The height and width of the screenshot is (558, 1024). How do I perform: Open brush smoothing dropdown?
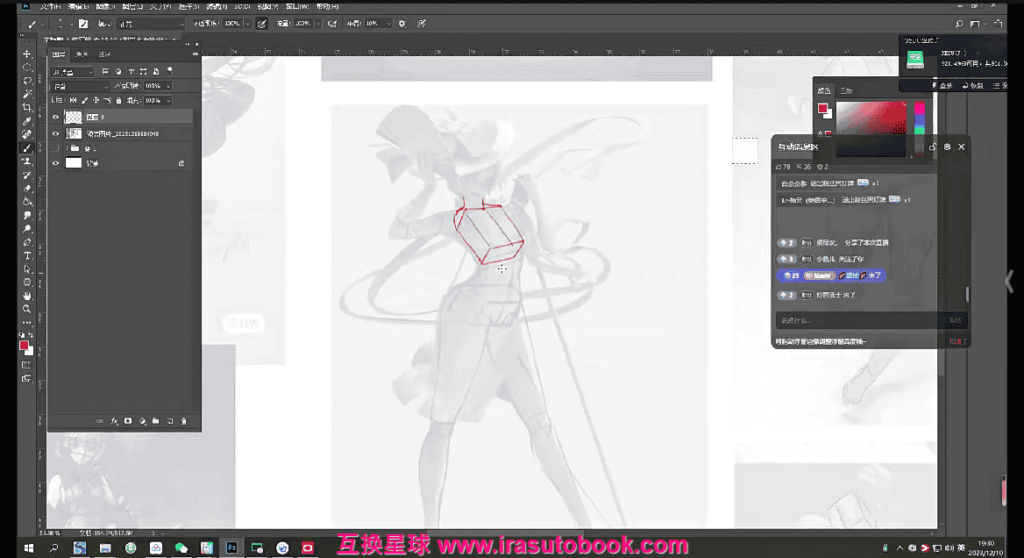click(389, 24)
